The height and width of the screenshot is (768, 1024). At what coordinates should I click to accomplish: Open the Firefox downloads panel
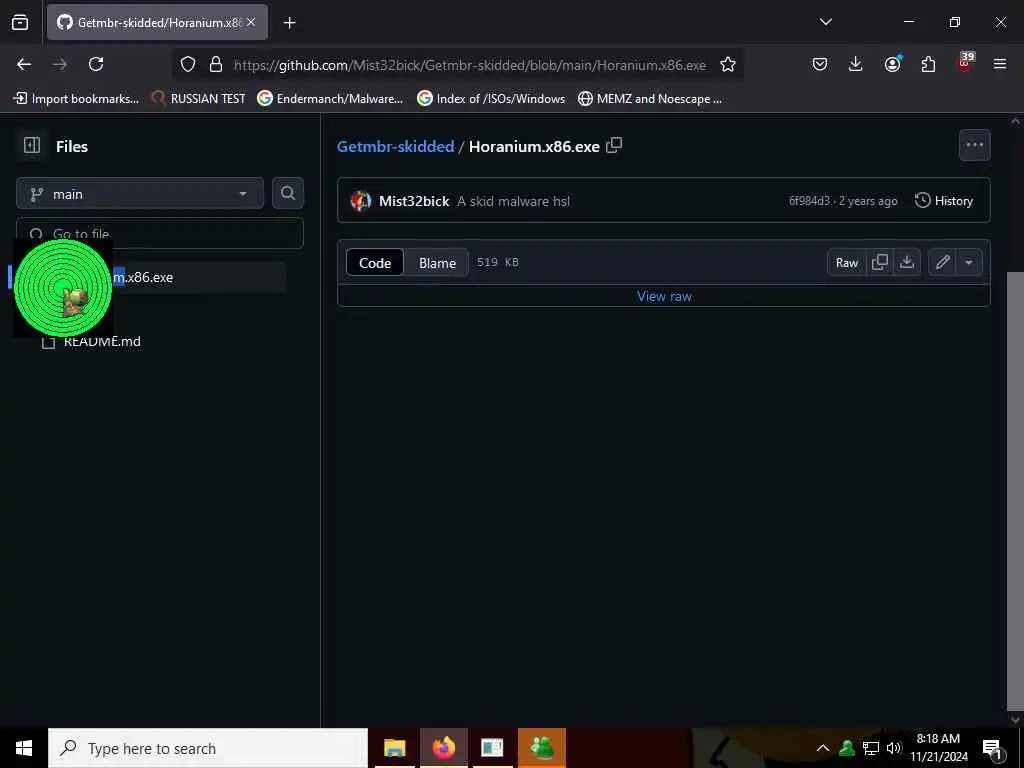(x=856, y=64)
